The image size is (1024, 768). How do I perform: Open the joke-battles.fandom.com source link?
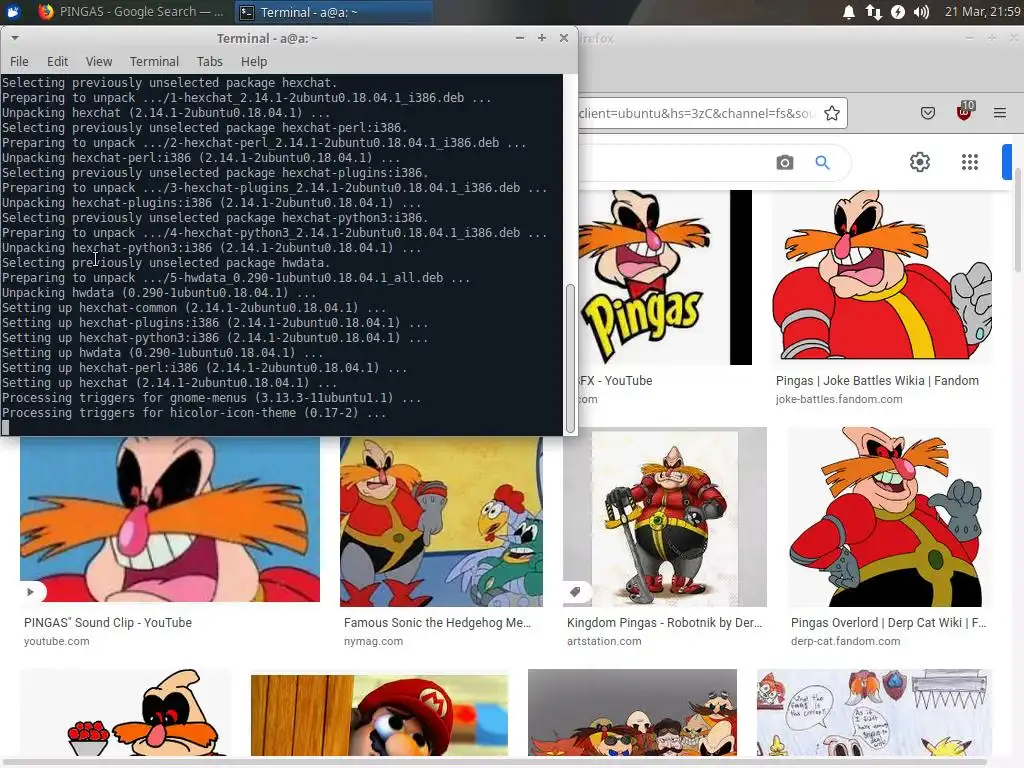coord(839,399)
